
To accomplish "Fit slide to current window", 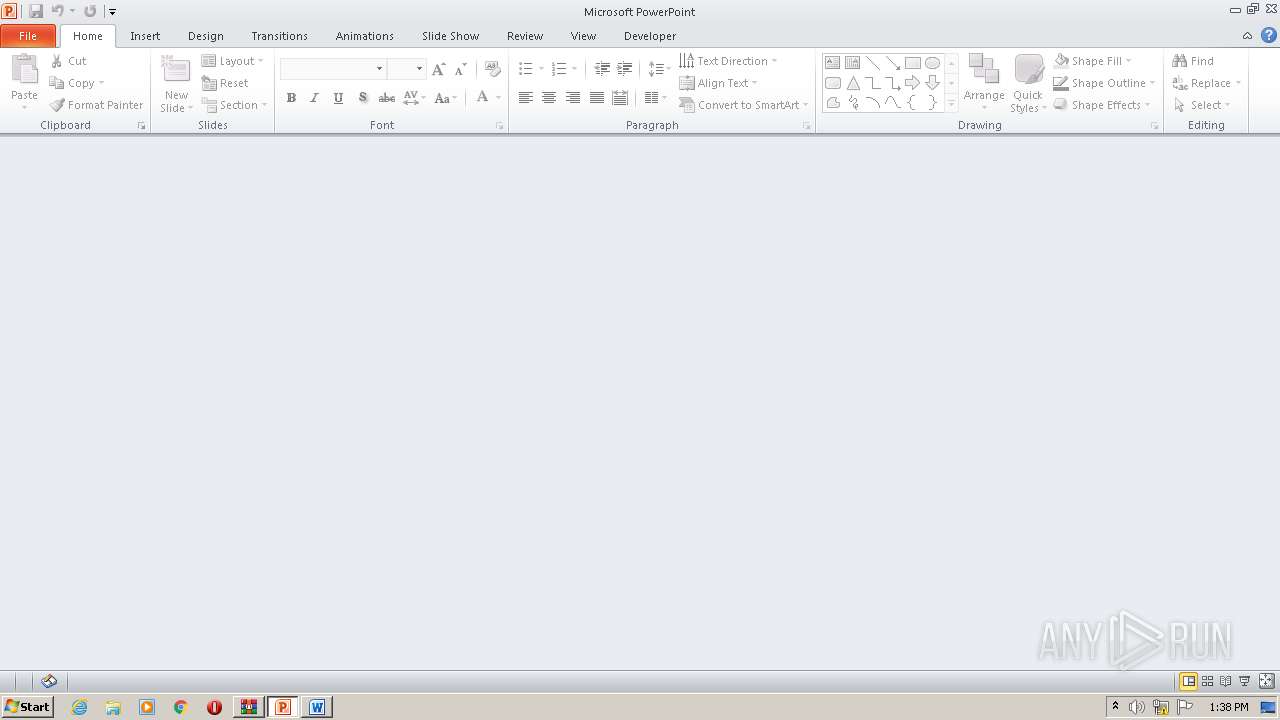I will tap(1267, 681).
